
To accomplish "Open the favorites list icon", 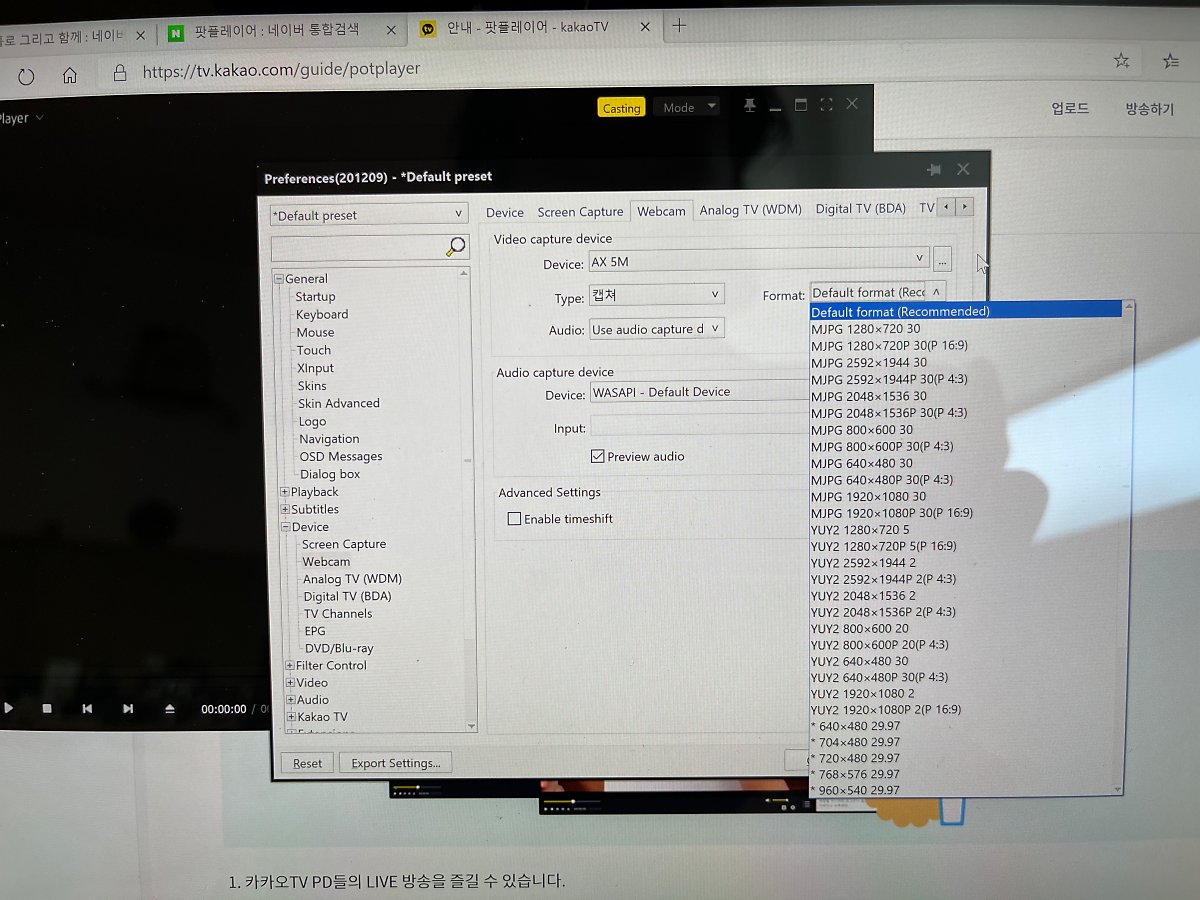I will click(1170, 61).
